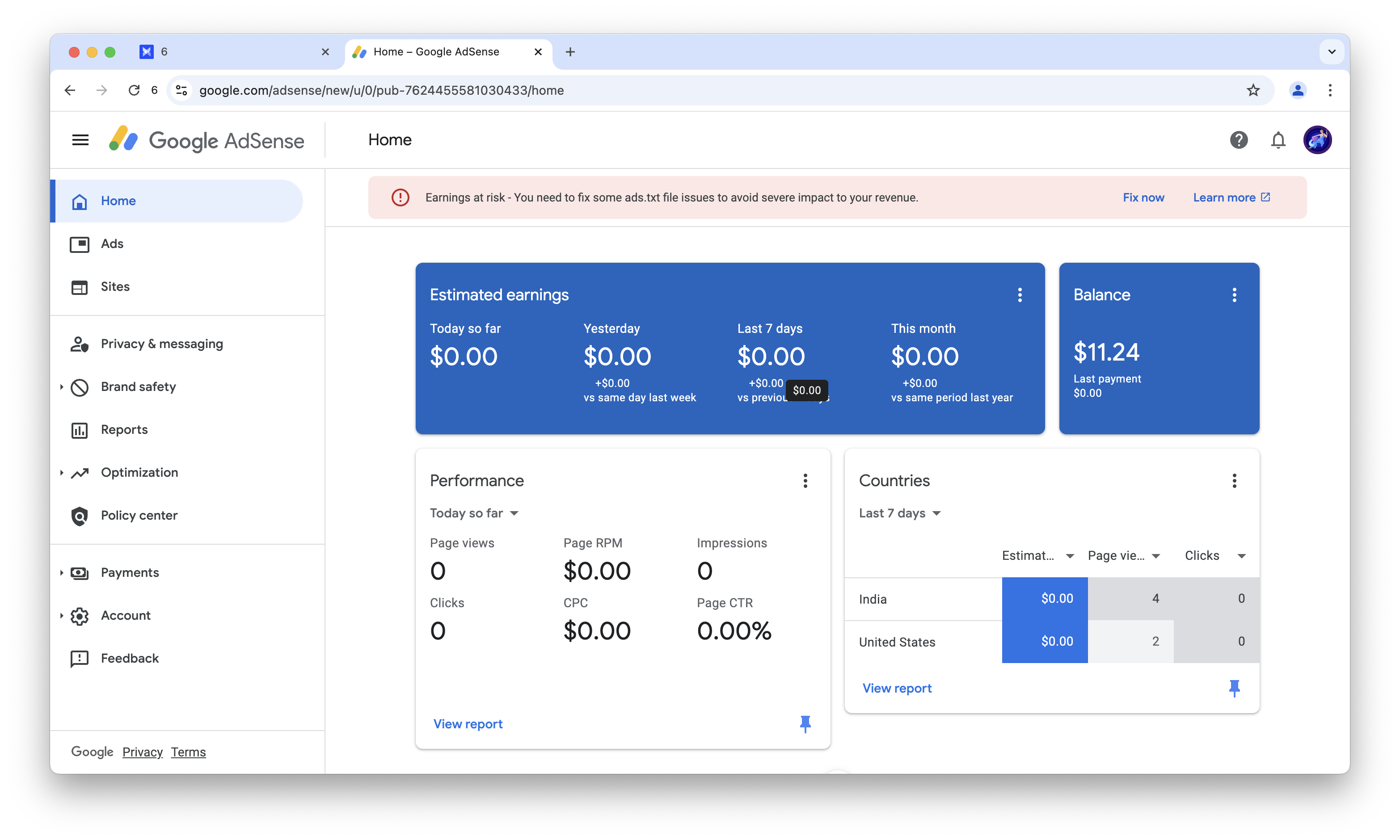
Task: Open the account avatar in AdSense header
Action: coord(1317,140)
